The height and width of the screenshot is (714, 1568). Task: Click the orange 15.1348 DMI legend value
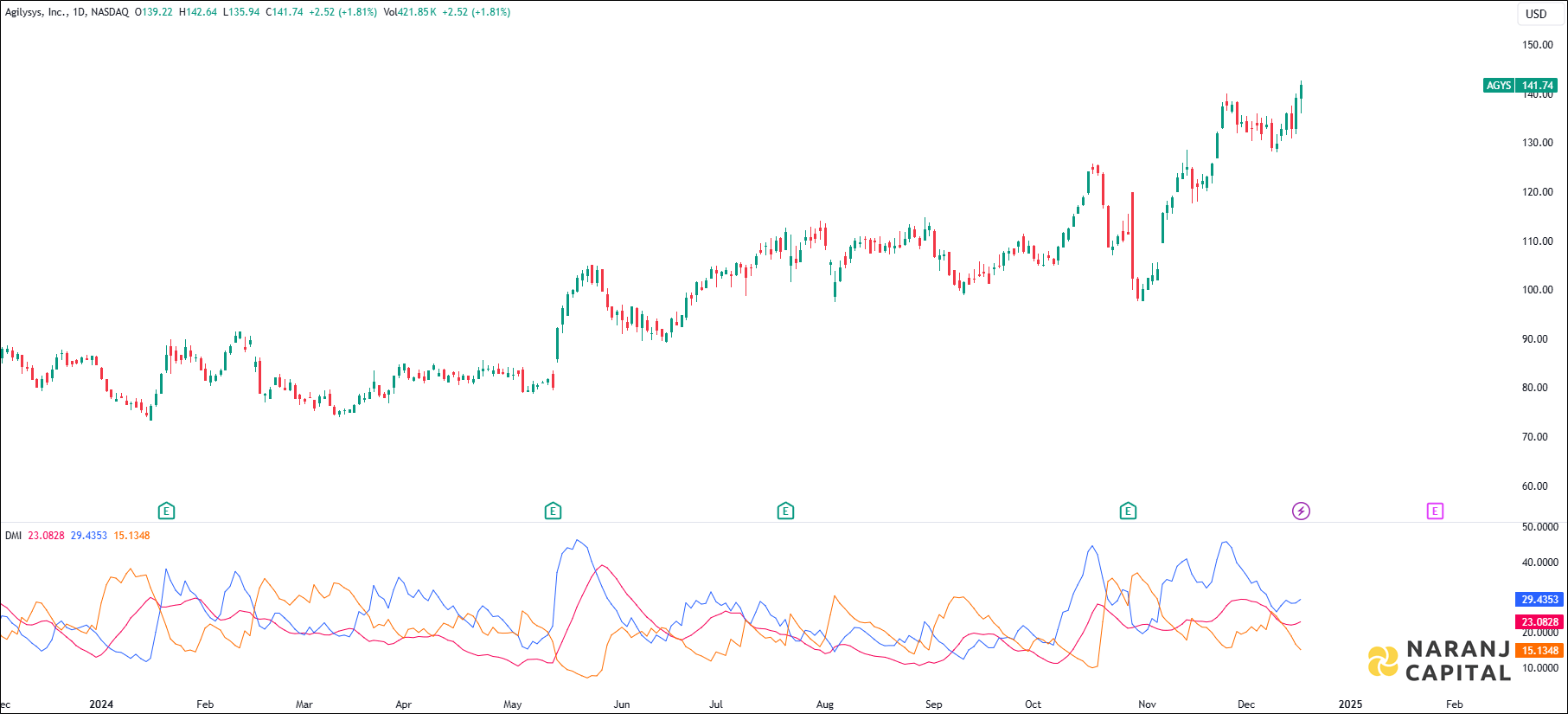pyautogui.click(x=131, y=536)
